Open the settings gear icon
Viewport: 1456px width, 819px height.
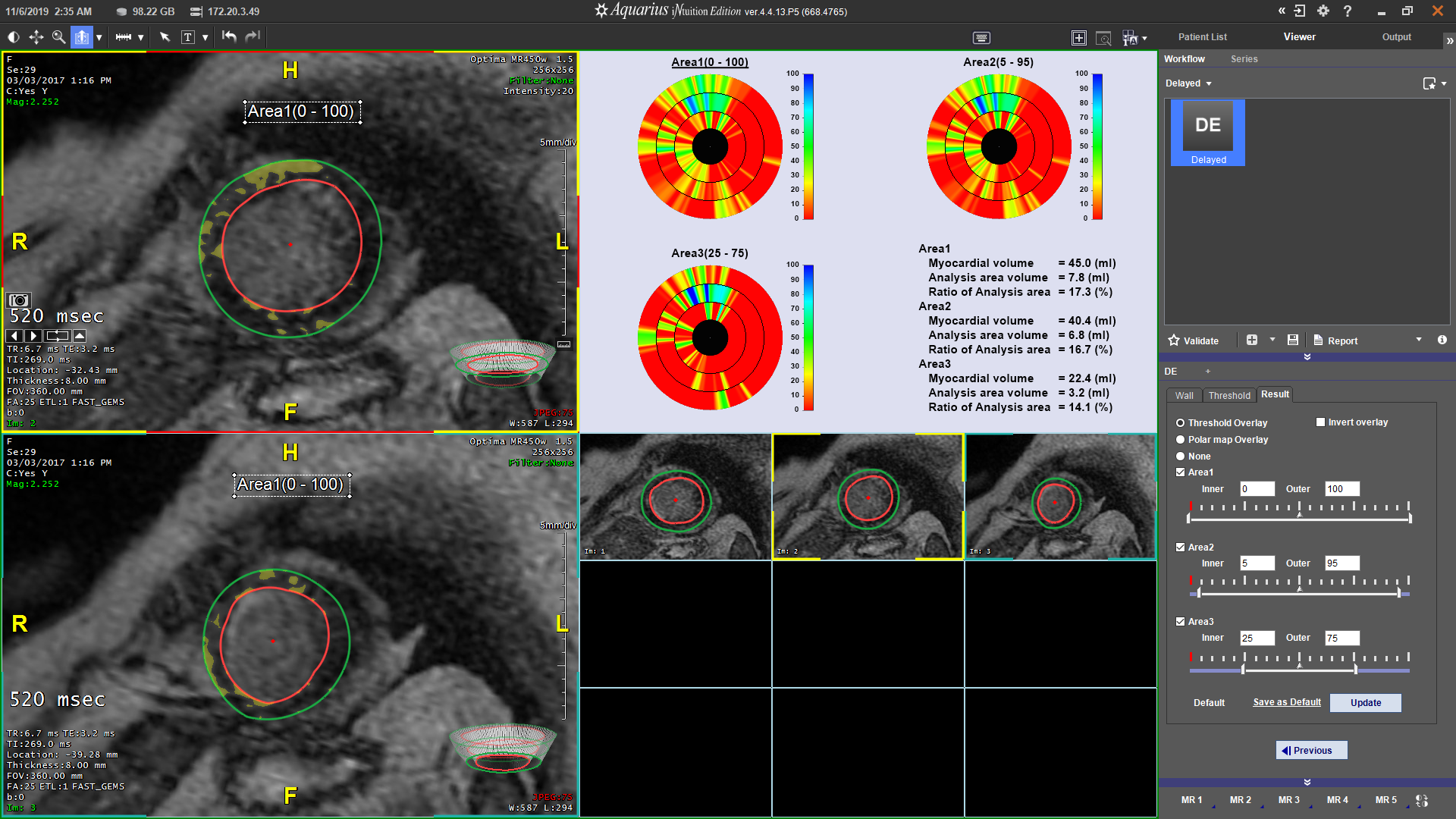coord(1323,11)
